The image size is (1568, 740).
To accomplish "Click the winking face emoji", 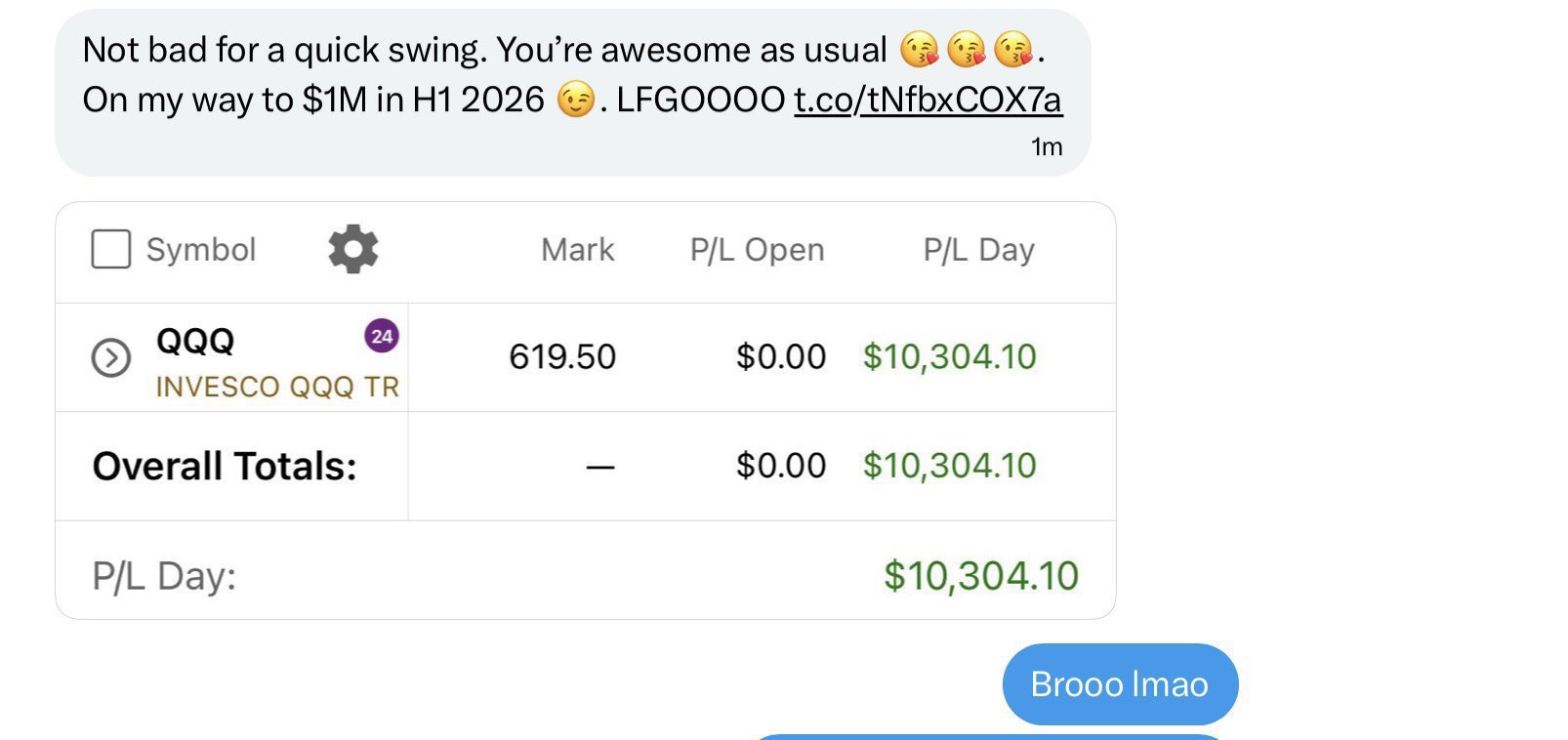I will (575, 100).
